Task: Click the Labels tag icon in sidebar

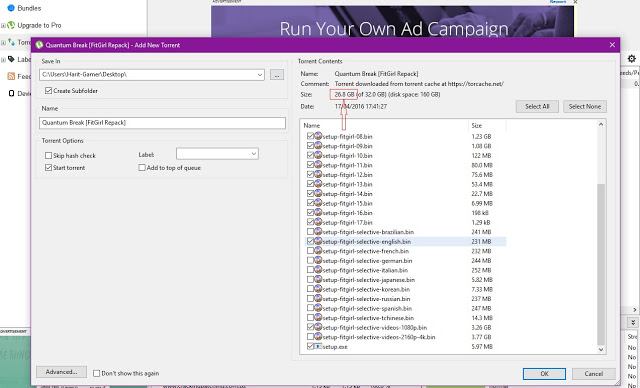Action: (x=11, y=59)
